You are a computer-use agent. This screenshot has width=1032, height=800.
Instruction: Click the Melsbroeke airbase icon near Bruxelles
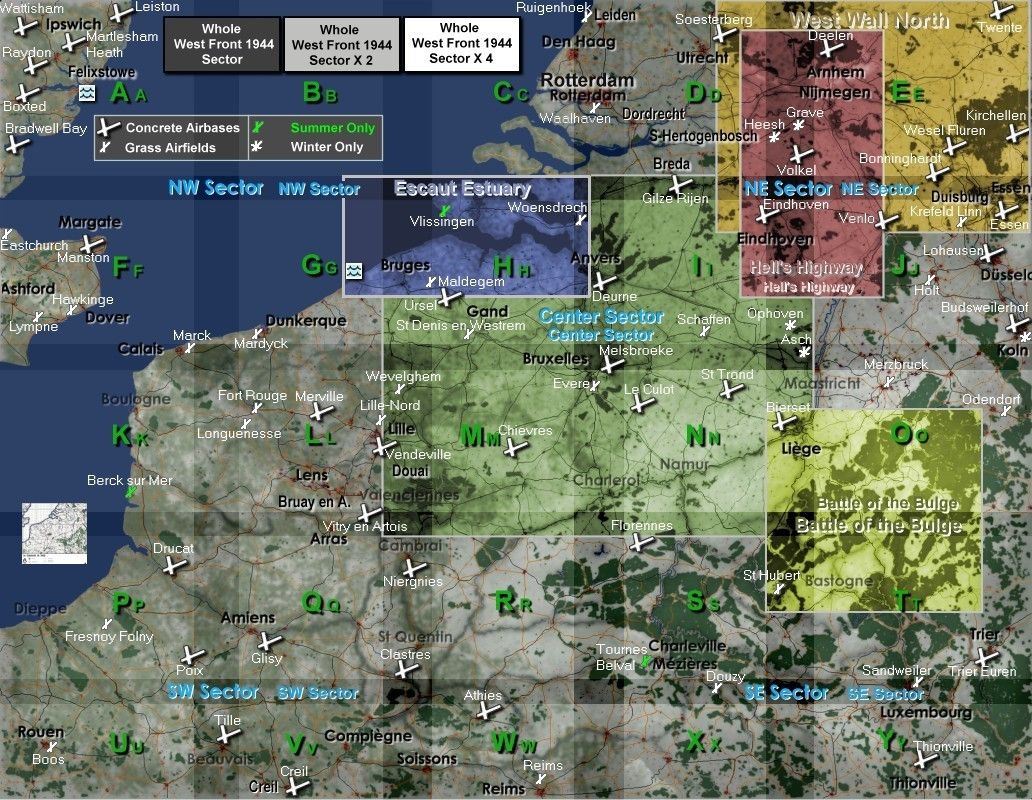coord(612,366)
